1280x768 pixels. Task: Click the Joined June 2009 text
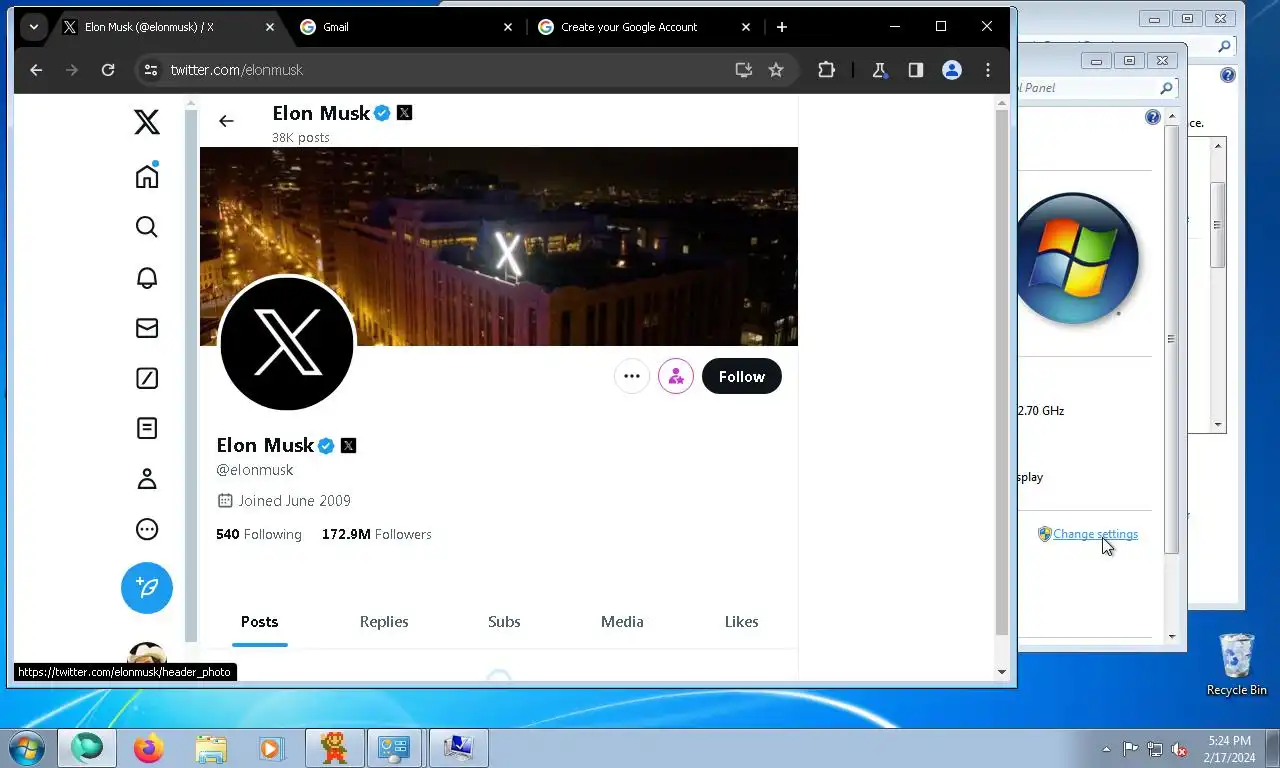[294, 501]
